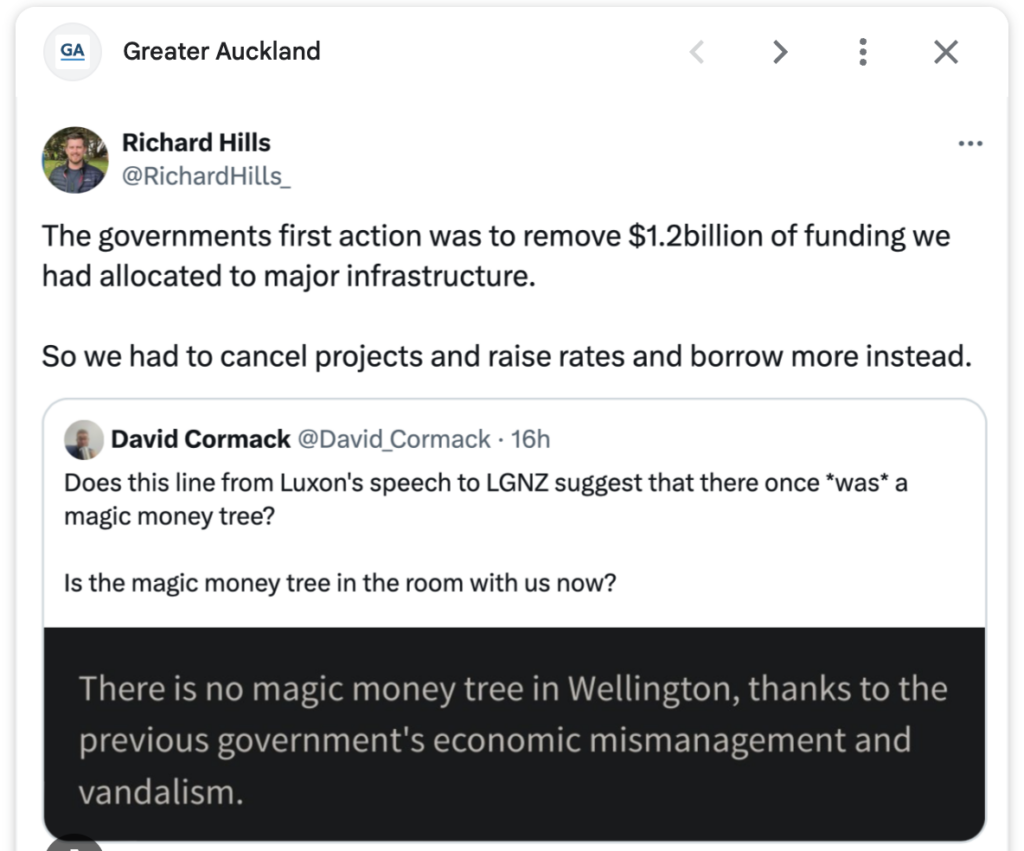
Task: Open the 16h timestamp of quoted tweet
Action: (530, 439)
